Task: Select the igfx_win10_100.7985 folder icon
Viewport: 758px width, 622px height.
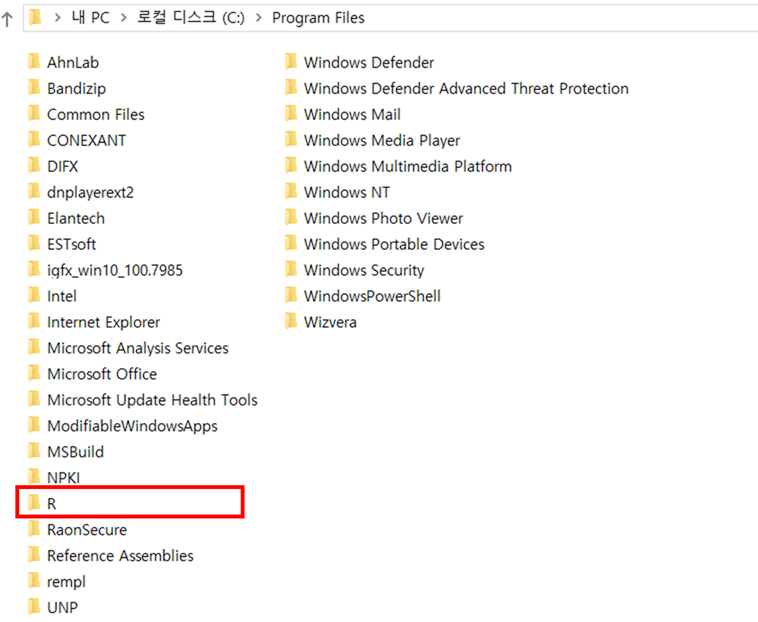Action: 34,270
